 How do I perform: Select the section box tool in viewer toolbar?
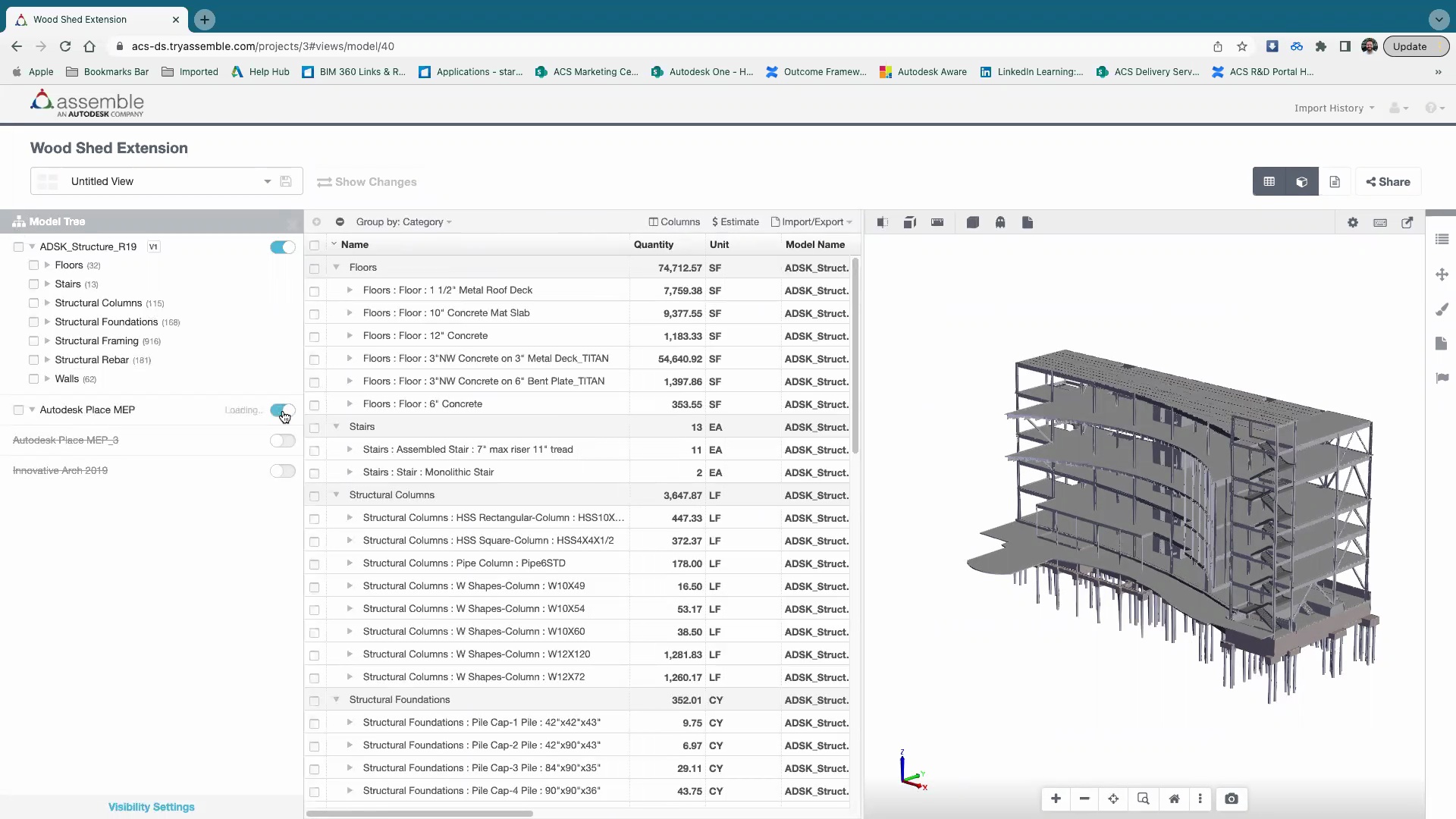pyautogui.click(x=909, y=221)
